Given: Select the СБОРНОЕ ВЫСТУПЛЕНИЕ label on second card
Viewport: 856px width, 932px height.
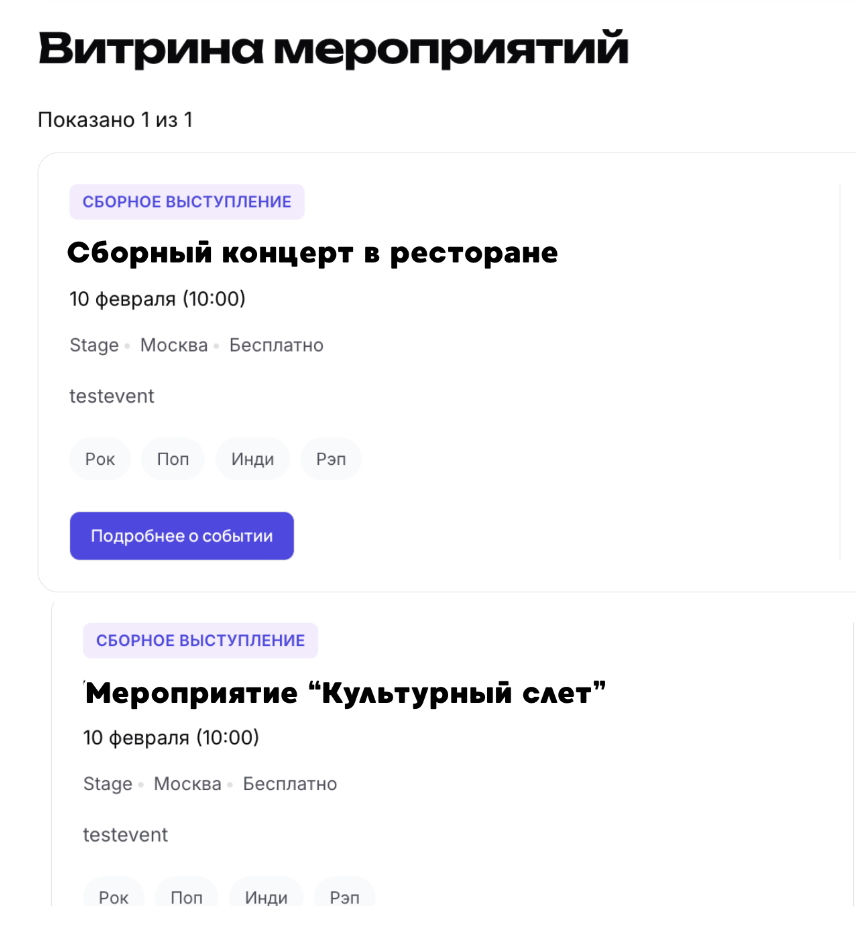Looking at the screenshot, I should pos(200,641).
